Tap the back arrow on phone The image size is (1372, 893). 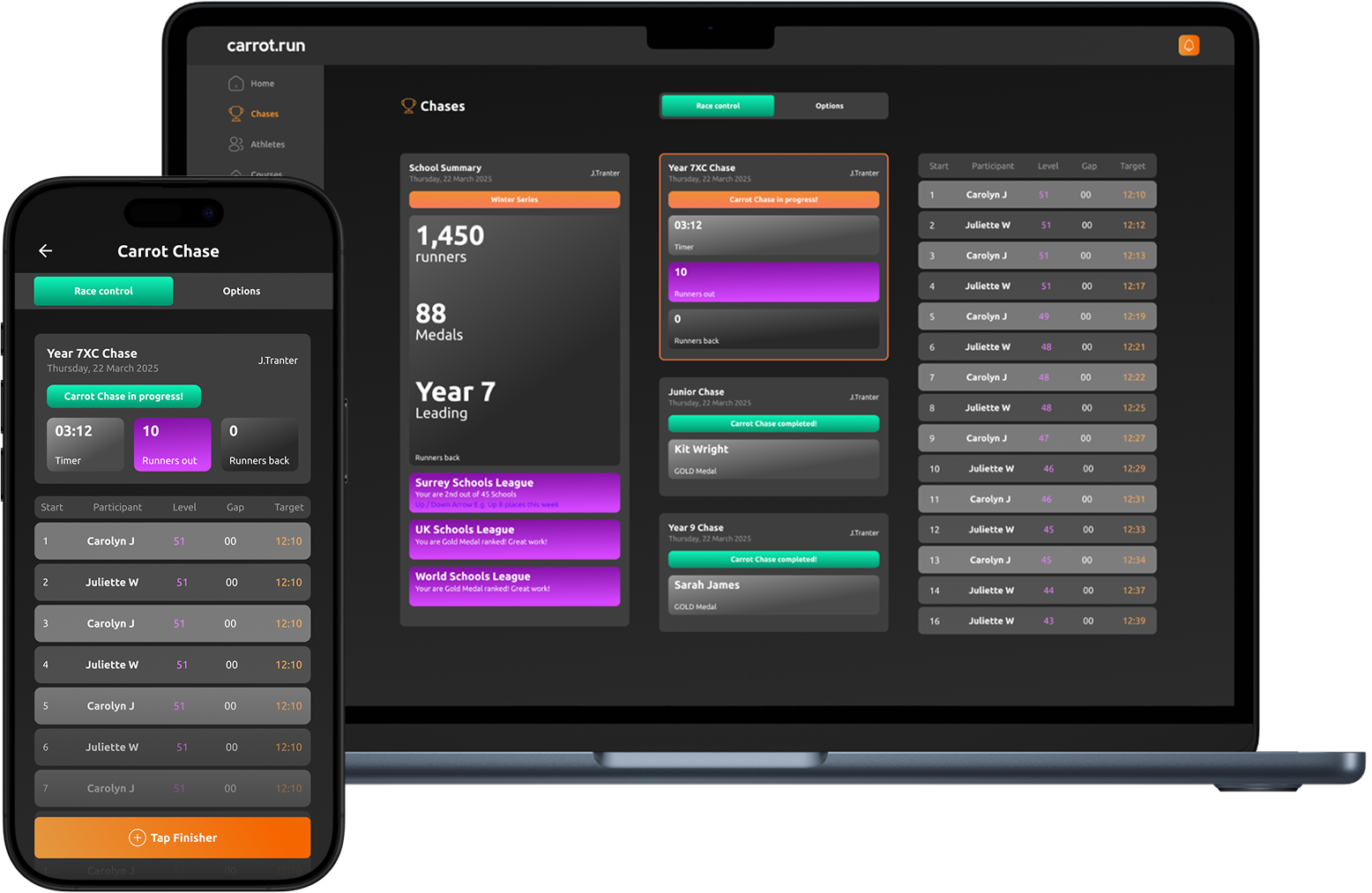click(x=46, y=251)
